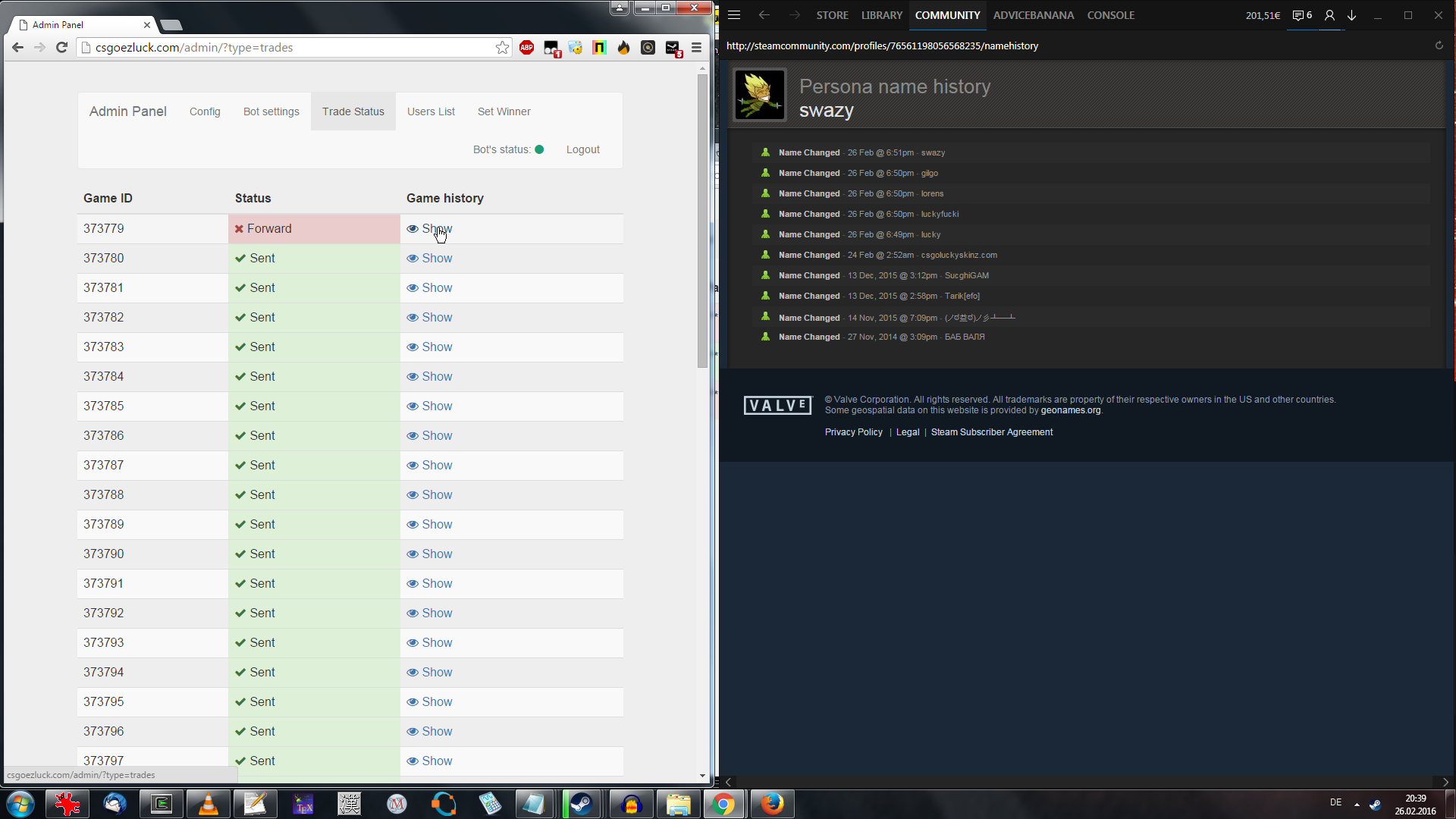
Task: Click the Steam notifications icon showing 6
Action: coord(1302,15)
